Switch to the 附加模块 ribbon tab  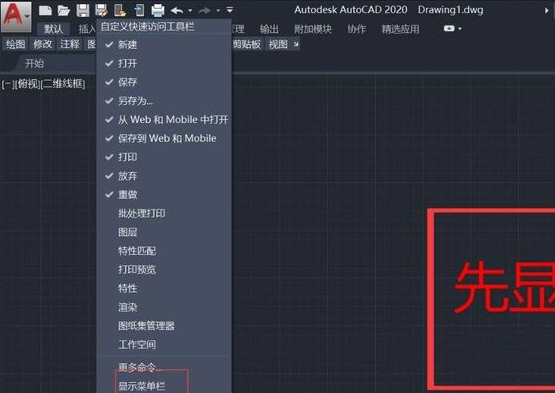tap(313, 29)
